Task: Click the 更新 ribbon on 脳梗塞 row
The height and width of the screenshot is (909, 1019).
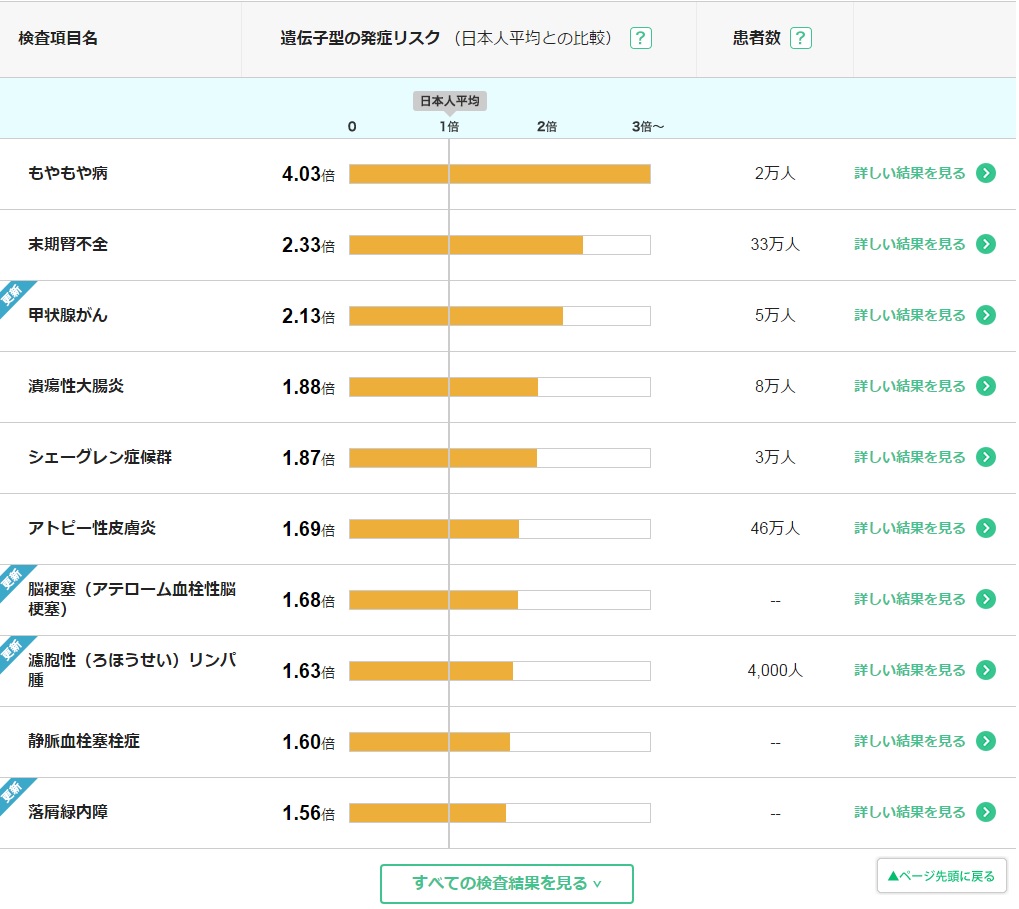Action: 13,580
